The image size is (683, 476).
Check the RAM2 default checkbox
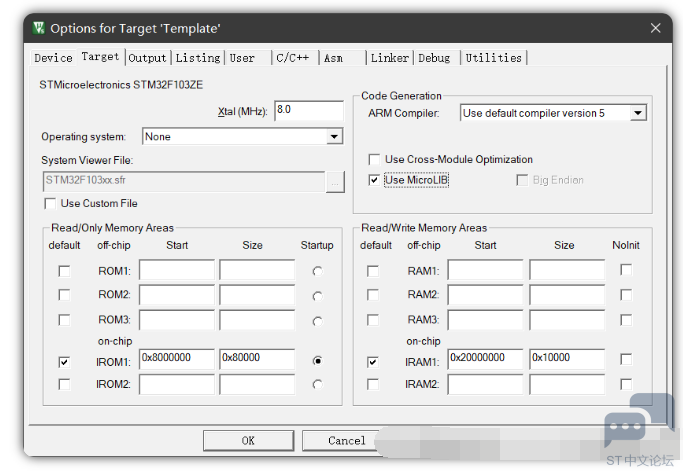[x=373, y=295]
